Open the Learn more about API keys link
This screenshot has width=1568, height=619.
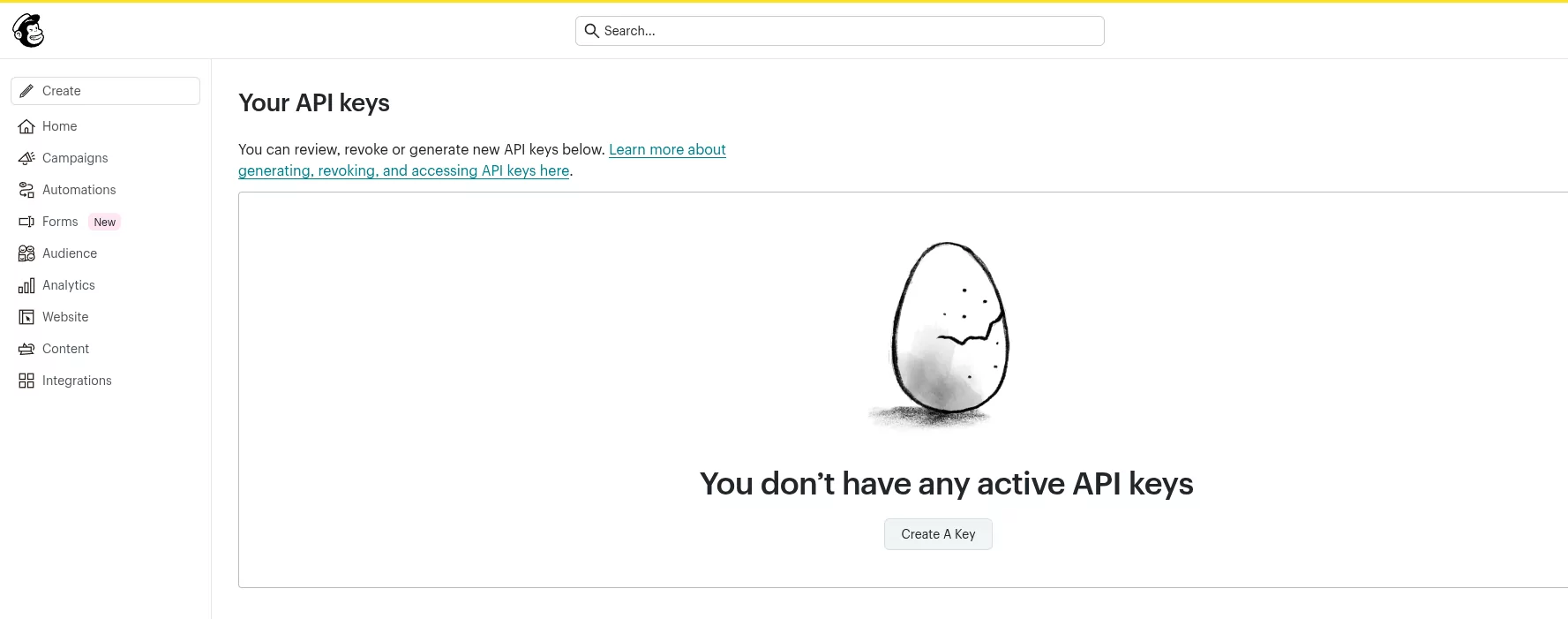pos(667,150)
